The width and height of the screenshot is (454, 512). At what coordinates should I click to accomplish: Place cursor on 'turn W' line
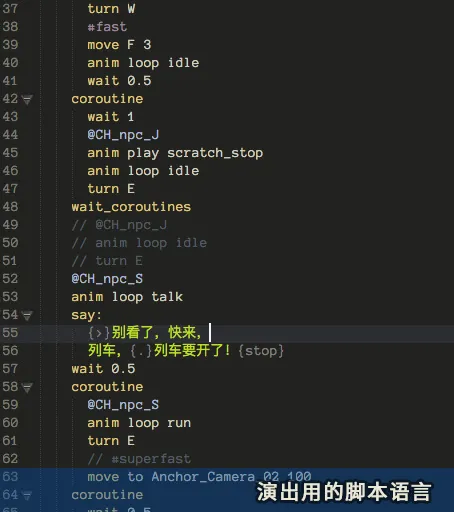(x=111, y=9)
